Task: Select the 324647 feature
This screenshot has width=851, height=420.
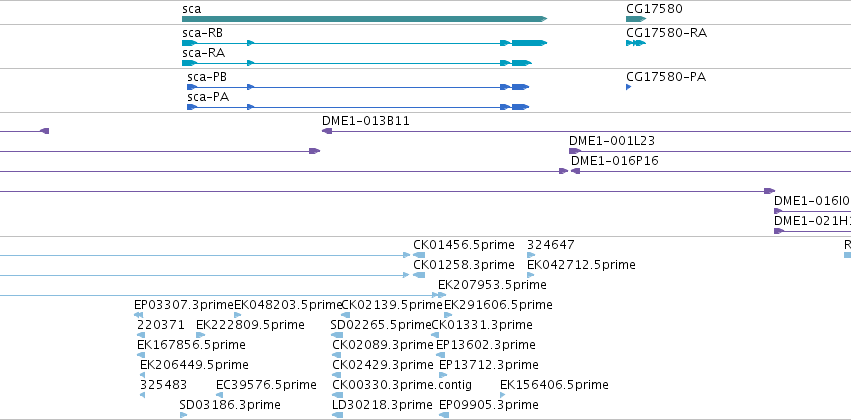Action: (531, 255)
